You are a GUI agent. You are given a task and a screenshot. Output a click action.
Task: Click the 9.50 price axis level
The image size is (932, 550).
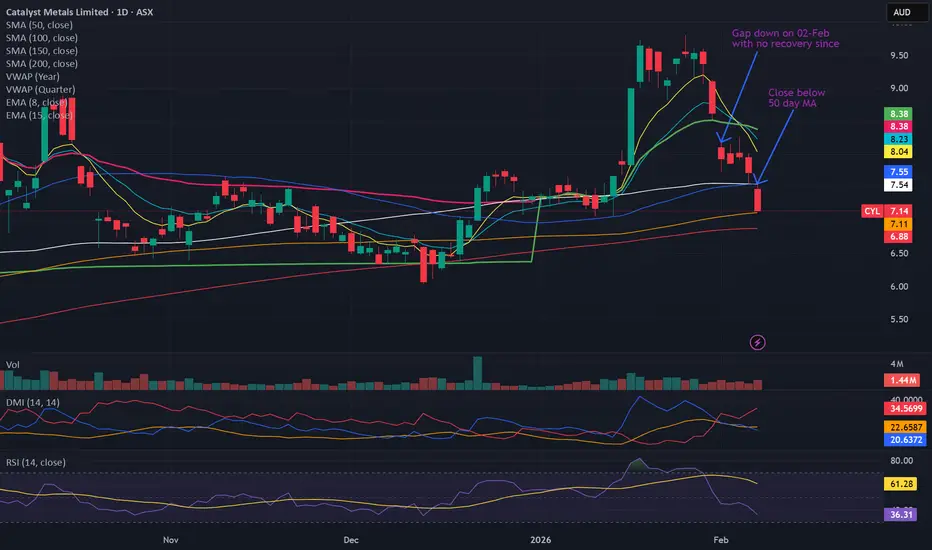coord(899,55)
